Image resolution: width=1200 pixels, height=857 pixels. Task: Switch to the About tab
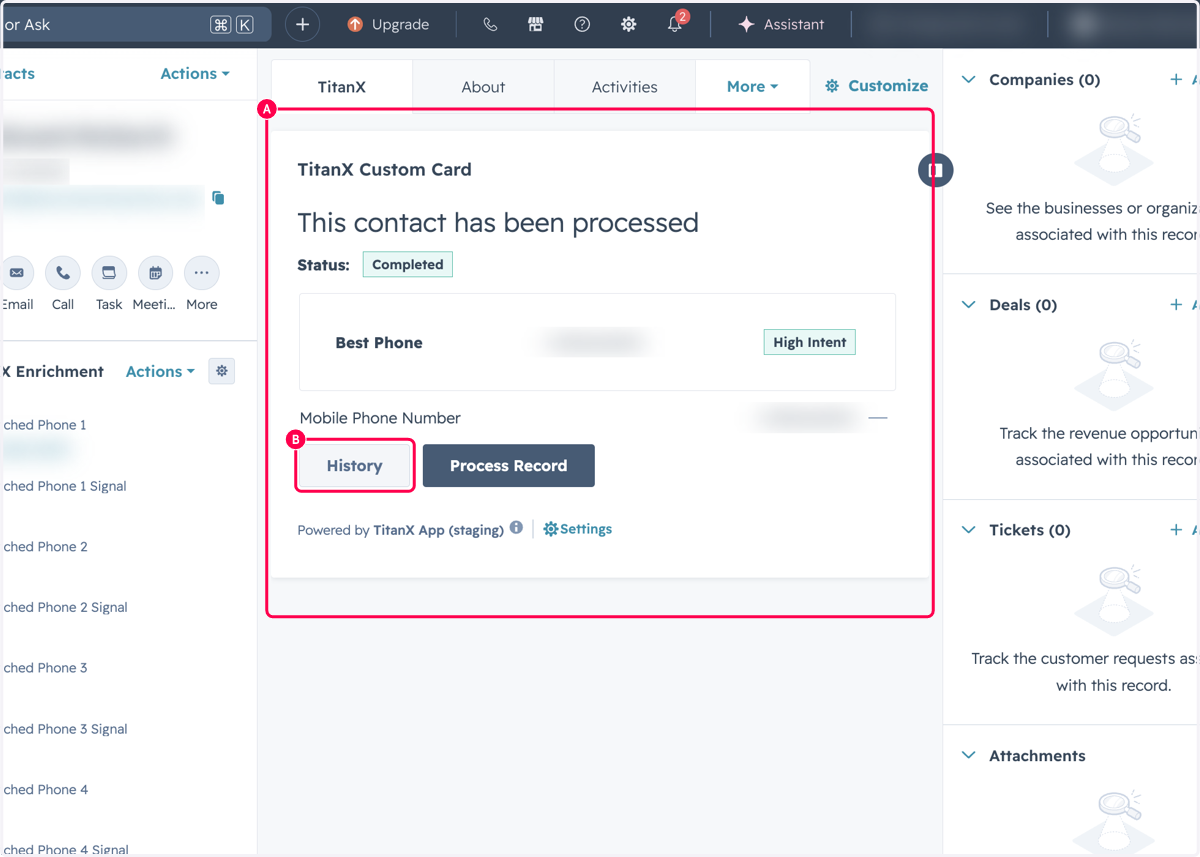pyautogui.click(x=483, y=87)
